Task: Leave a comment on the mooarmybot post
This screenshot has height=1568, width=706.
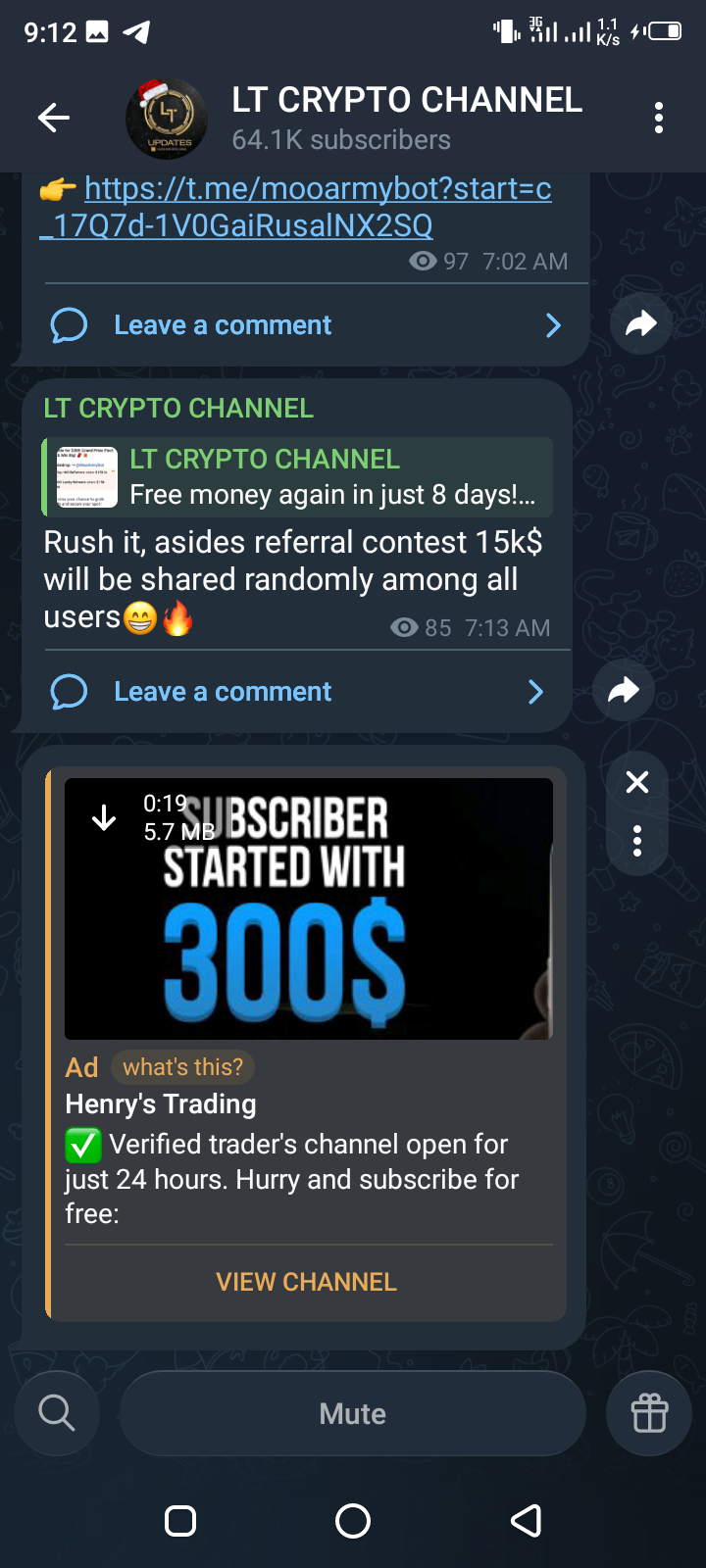Action: (x=223, y=325)
